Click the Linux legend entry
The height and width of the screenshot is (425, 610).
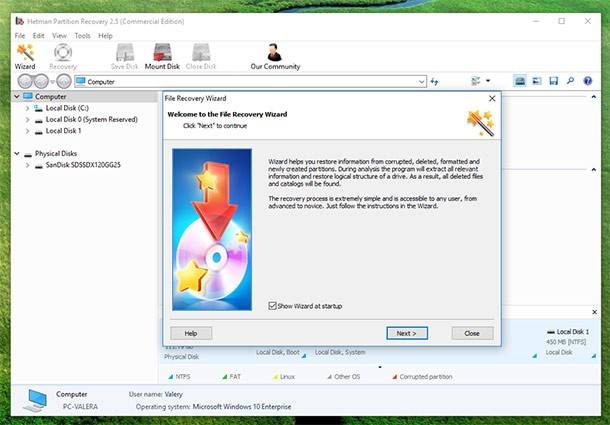click(x=284, y=377)
